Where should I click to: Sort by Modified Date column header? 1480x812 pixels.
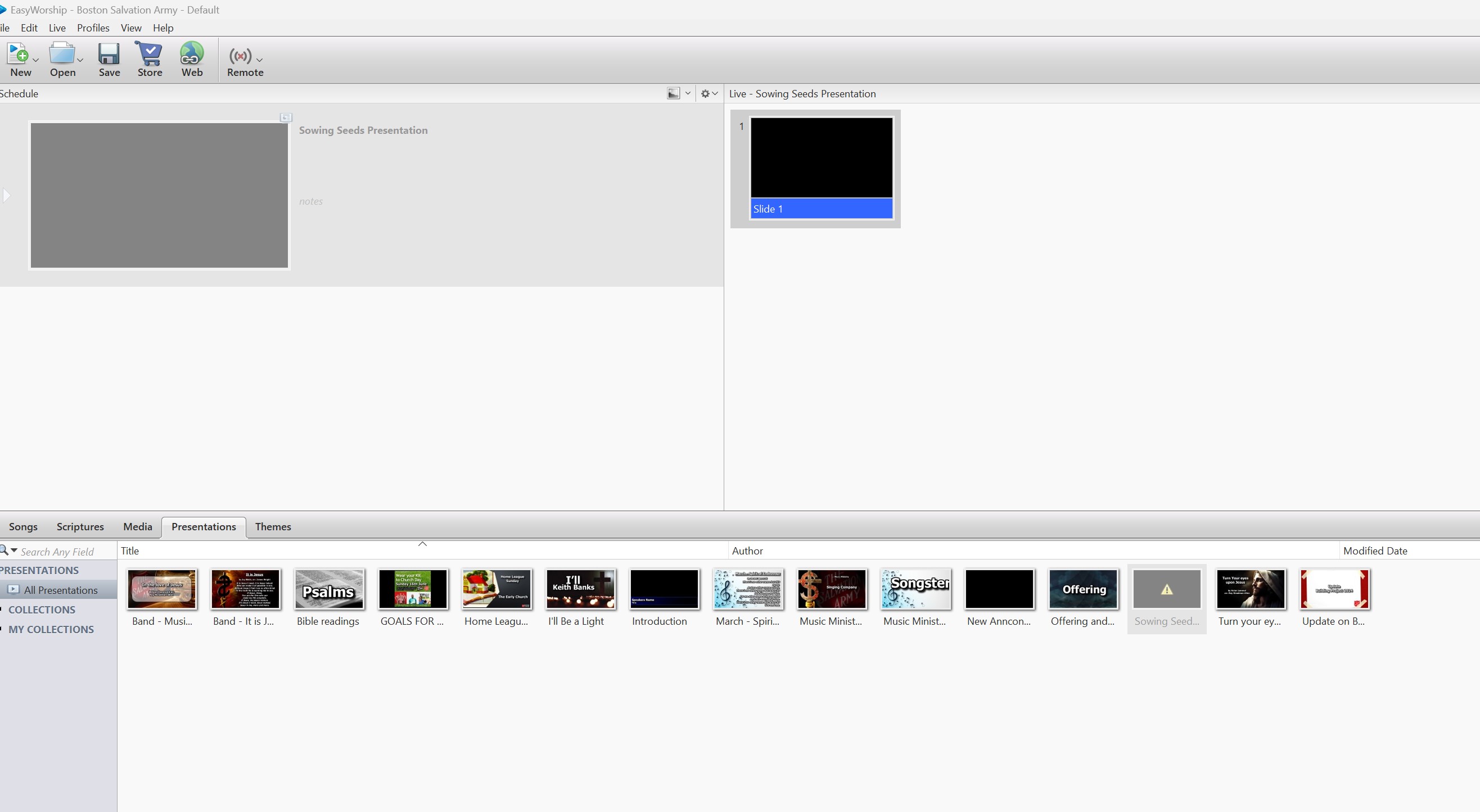tap(1375, 551)
